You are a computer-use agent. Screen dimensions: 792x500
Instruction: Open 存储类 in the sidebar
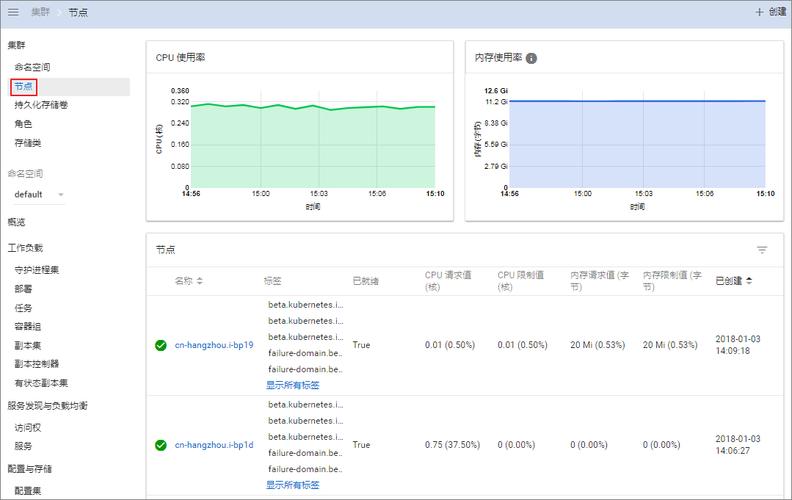[28, 143]
